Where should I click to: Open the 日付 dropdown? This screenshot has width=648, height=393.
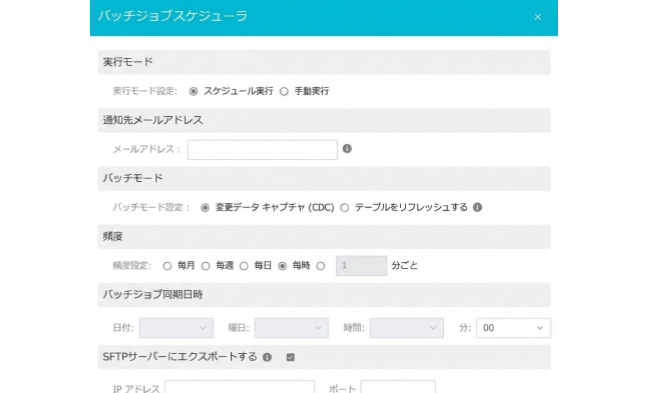[176, 328]
